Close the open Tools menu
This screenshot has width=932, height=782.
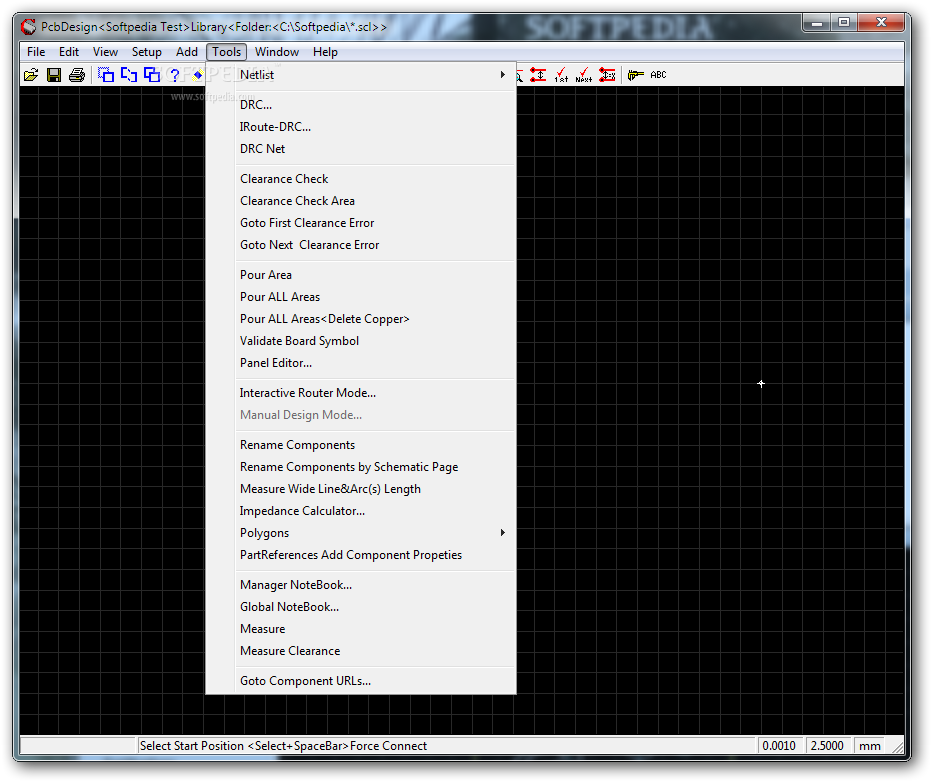[226, 52]
